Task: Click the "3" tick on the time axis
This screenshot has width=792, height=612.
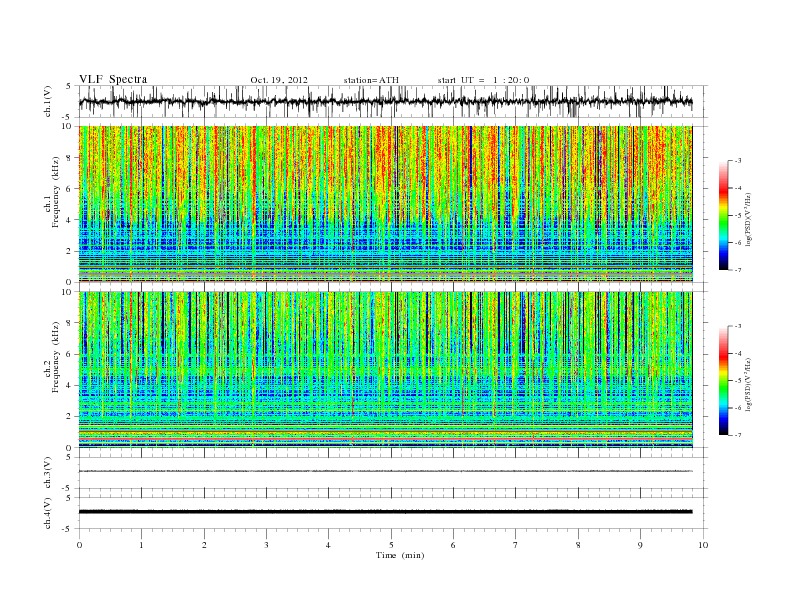Action: tap(266, 545)
